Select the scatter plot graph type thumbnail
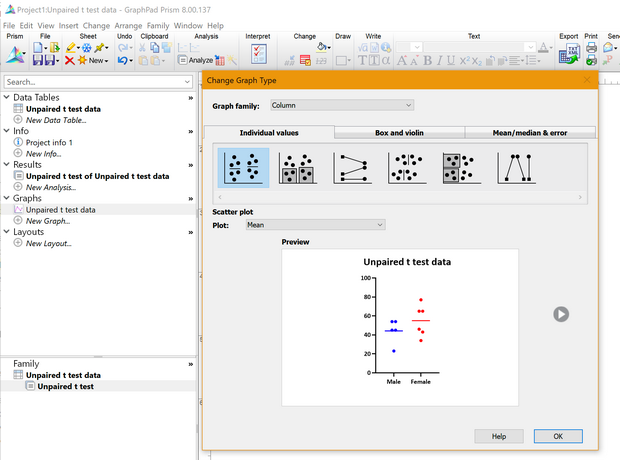Screen dimensions: 620x460 point(243,167)
